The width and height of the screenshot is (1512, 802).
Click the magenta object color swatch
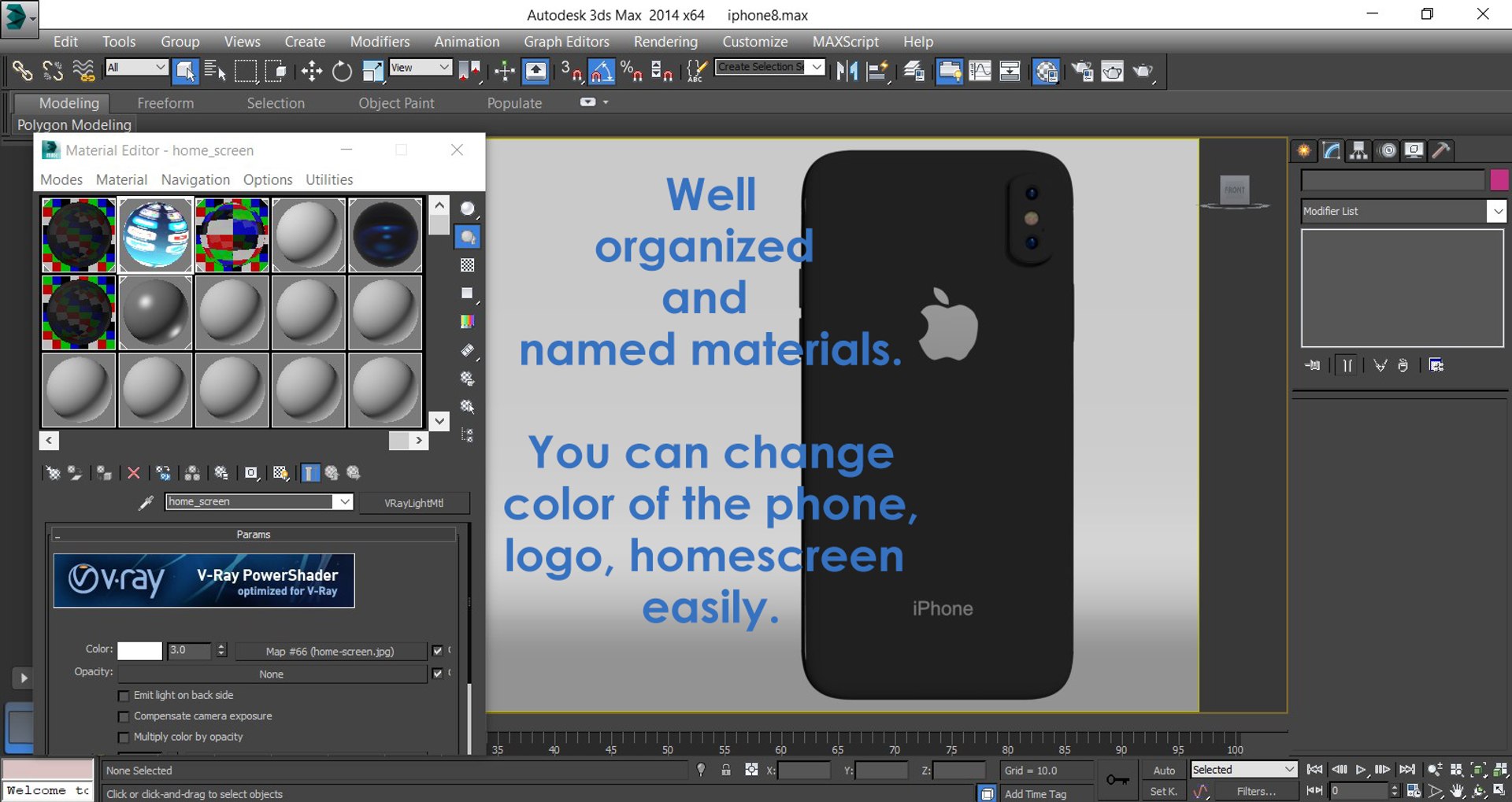(x=1499, y=180)
